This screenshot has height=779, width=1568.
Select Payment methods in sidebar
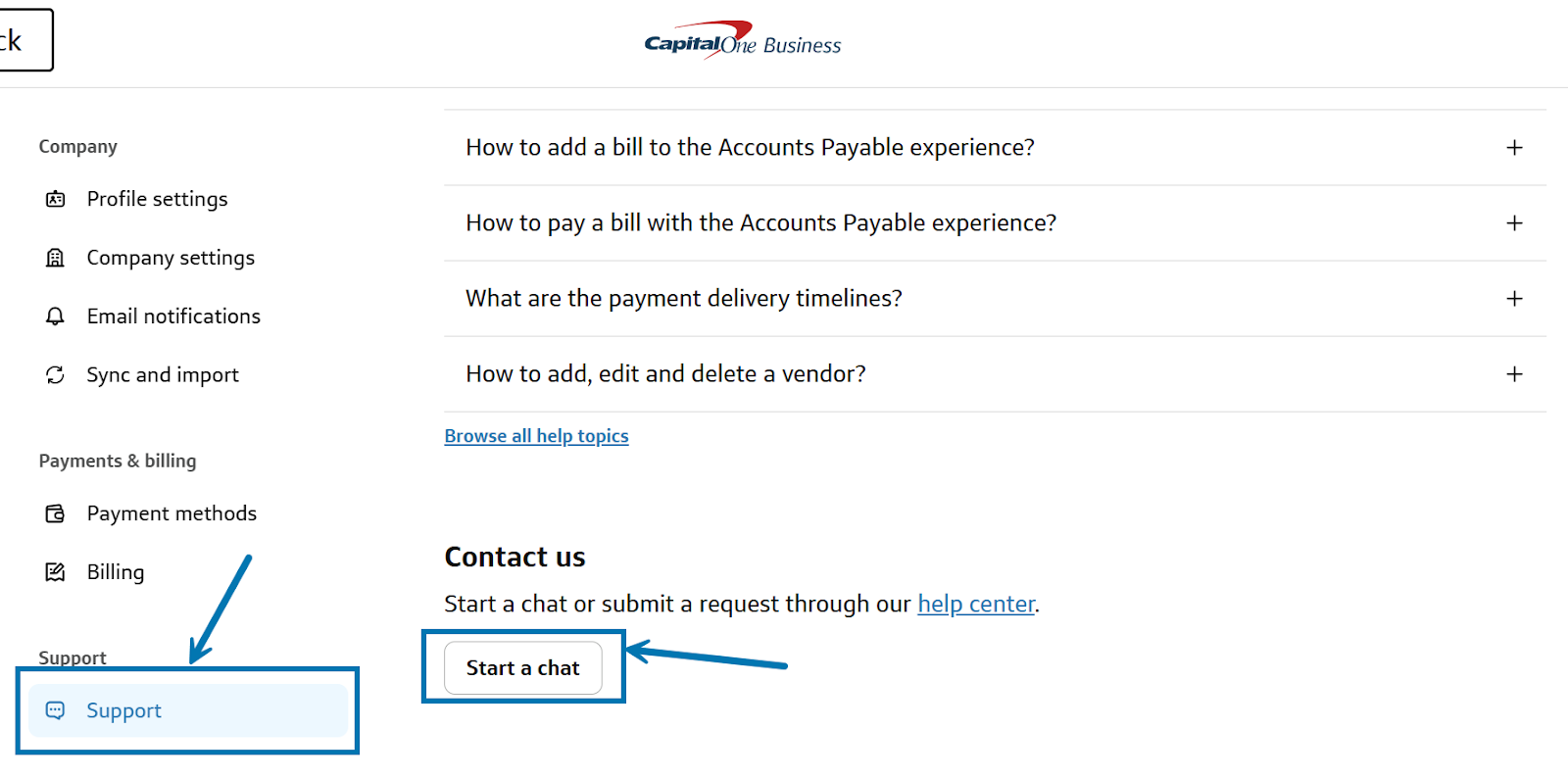[171, 513]
